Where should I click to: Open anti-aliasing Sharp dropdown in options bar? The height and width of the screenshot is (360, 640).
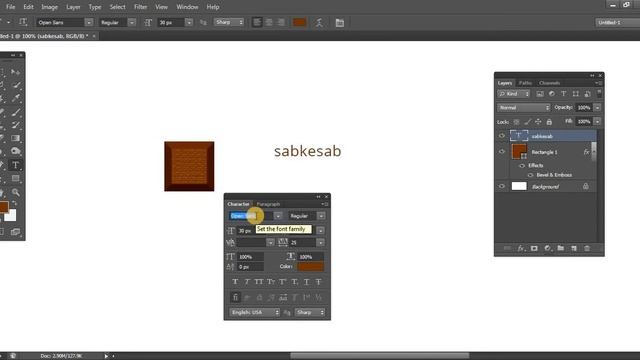[x=229, y=22]
